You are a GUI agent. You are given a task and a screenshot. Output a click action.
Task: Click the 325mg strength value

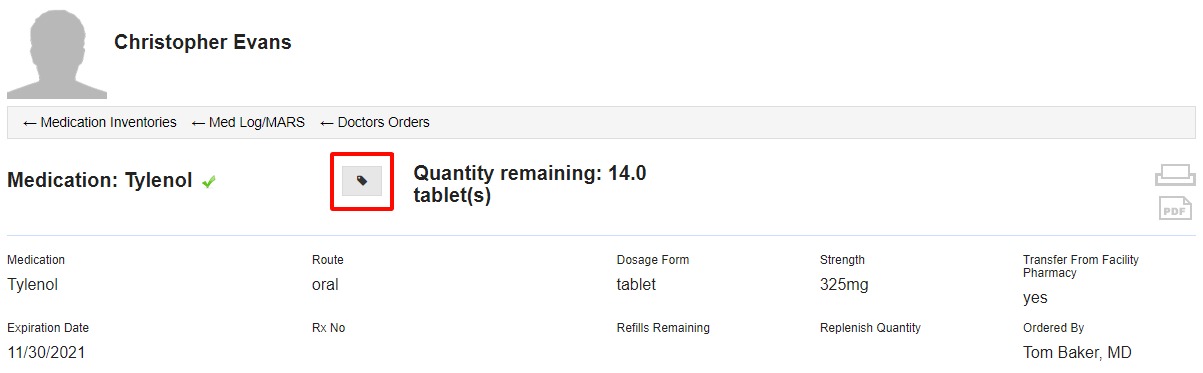844,284
